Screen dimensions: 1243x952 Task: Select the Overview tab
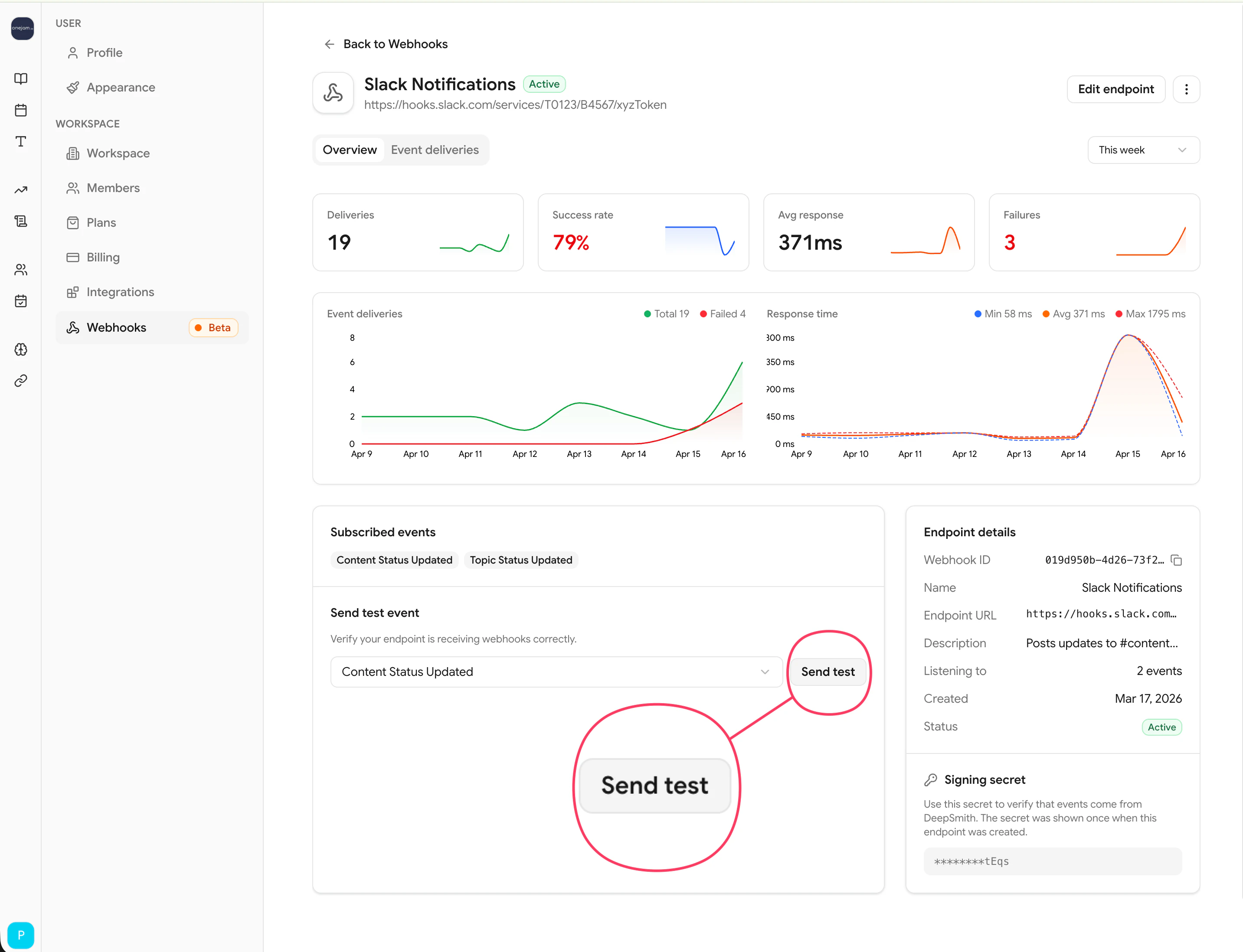click(349, 150)
